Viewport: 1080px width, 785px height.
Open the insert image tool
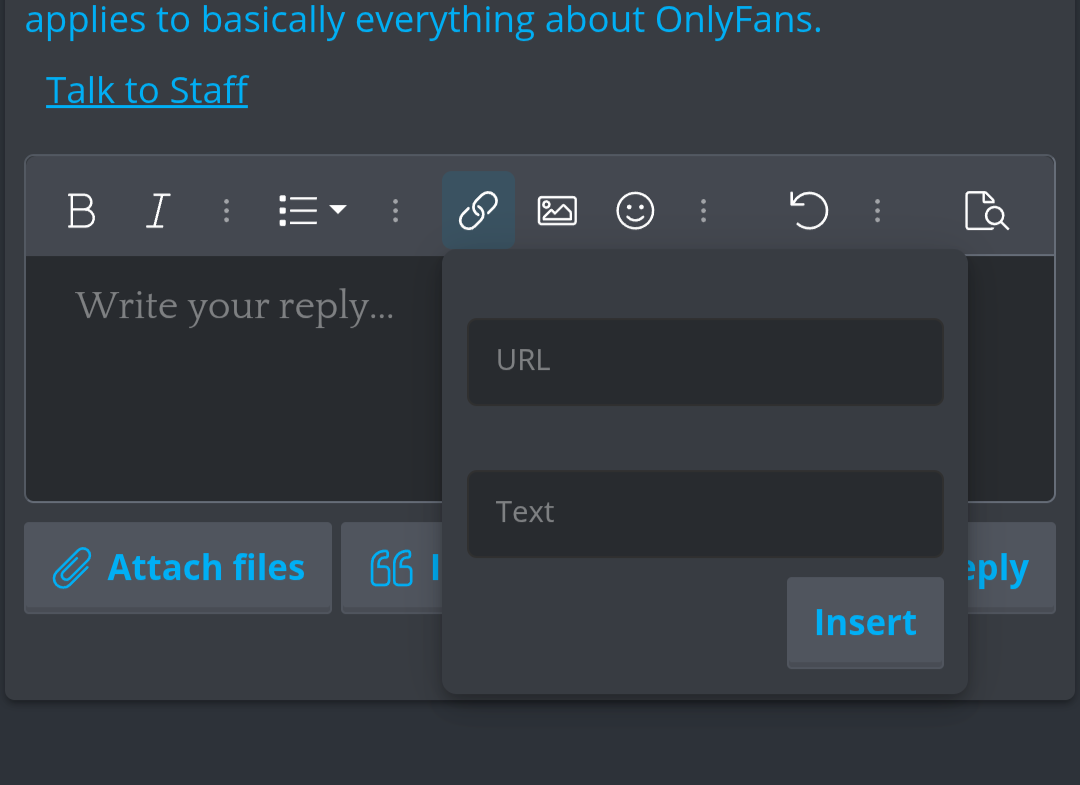click(557, 210)
